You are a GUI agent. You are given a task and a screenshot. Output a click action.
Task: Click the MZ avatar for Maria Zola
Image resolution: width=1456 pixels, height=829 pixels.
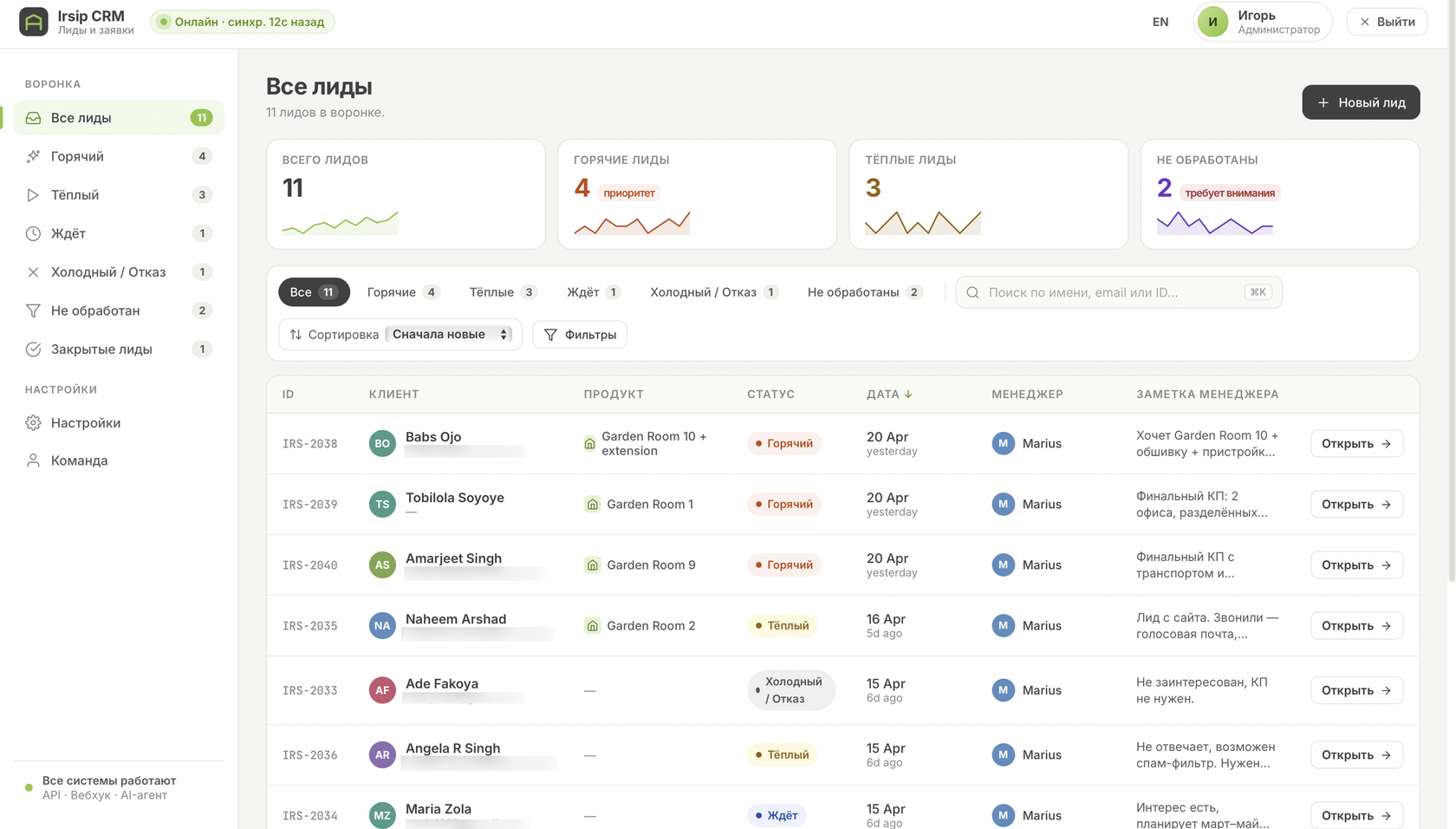click(x=382, y=816)
